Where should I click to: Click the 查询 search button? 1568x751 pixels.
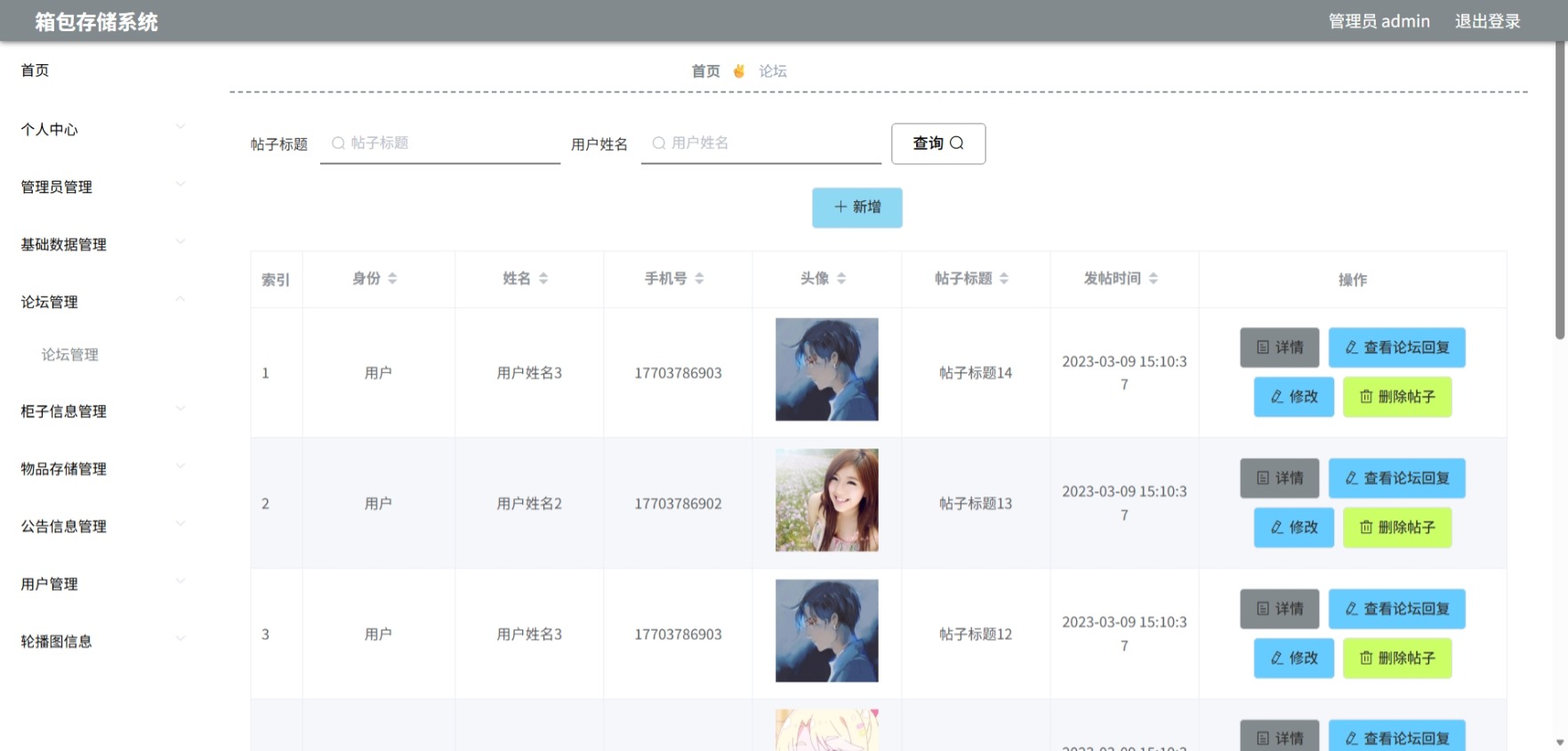[x=938, y=143]
